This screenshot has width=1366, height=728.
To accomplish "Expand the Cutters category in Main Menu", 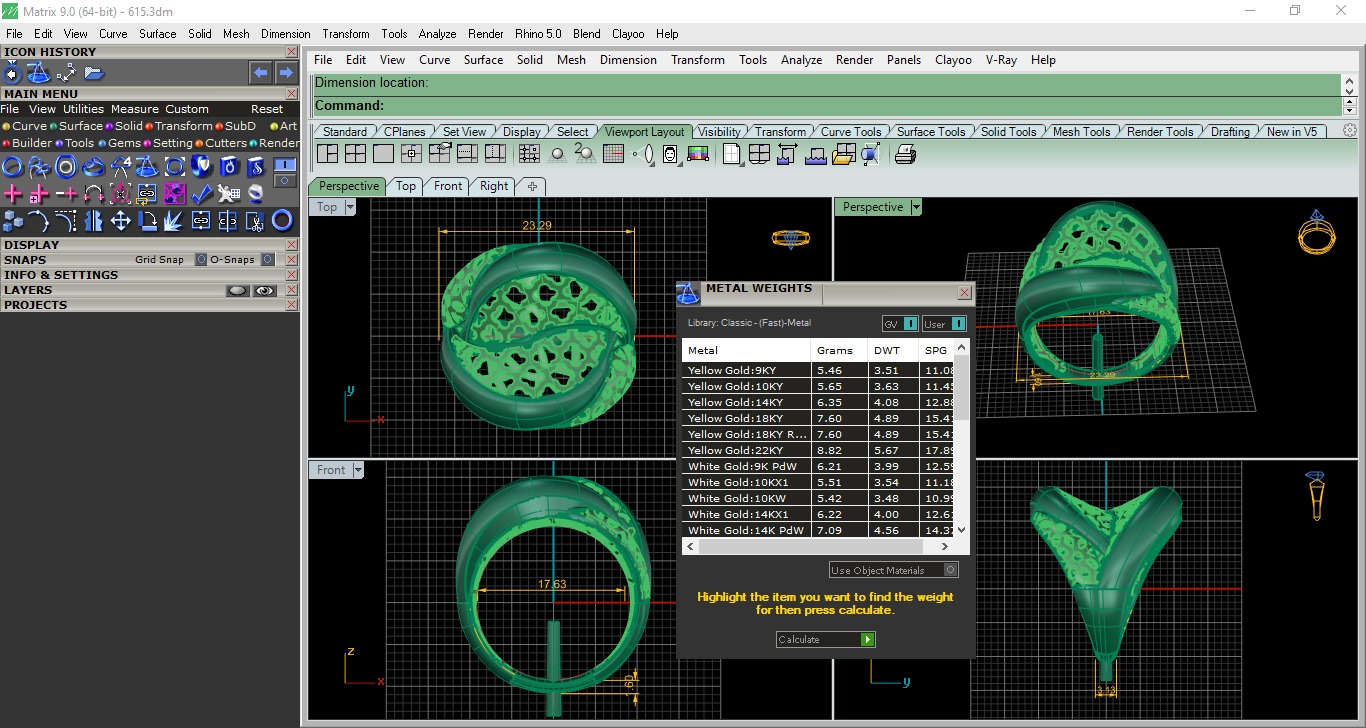I will (220, 143).
